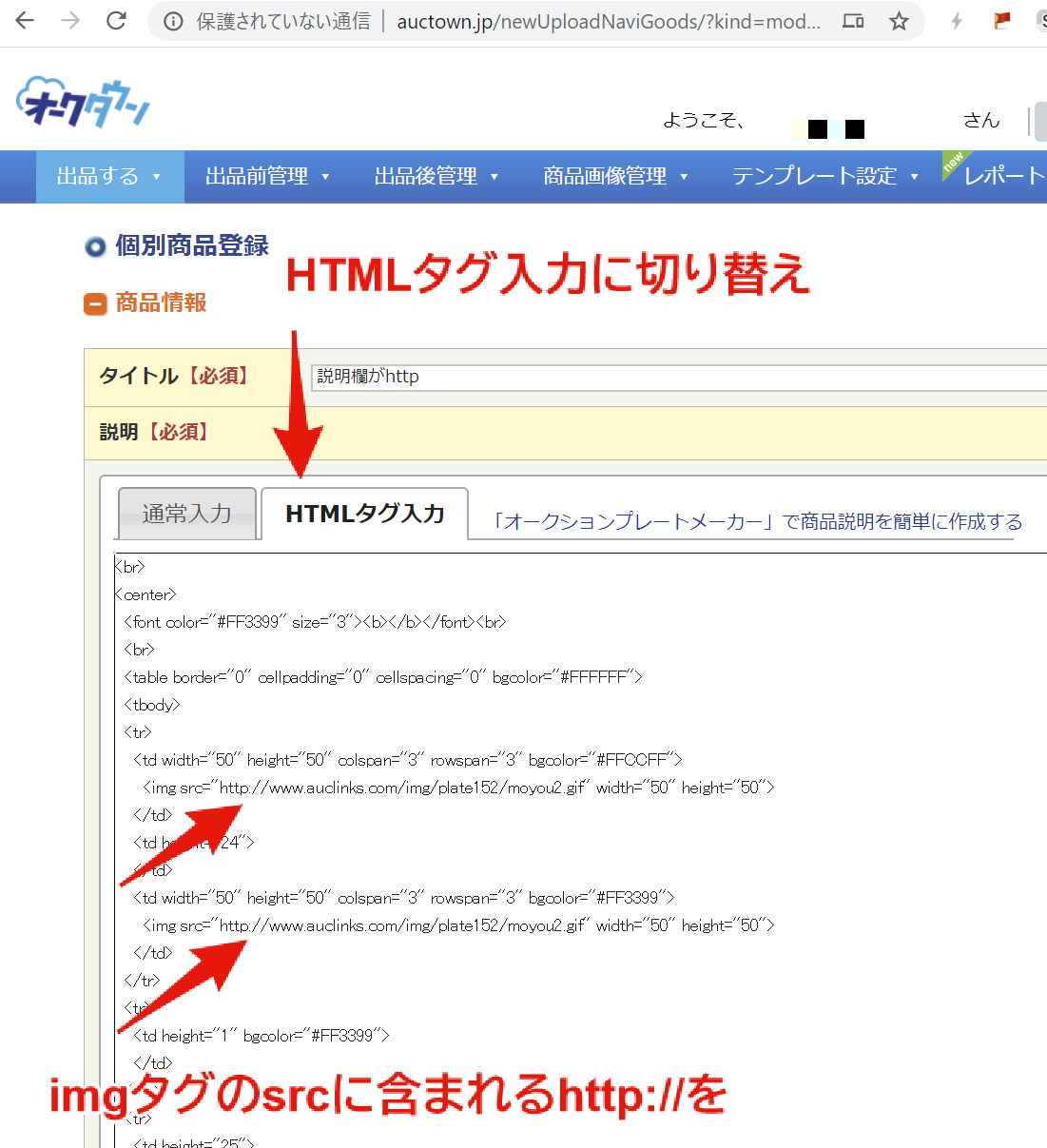
Task: Click the browser forward arrow
Action: click(x=70, y=20)
